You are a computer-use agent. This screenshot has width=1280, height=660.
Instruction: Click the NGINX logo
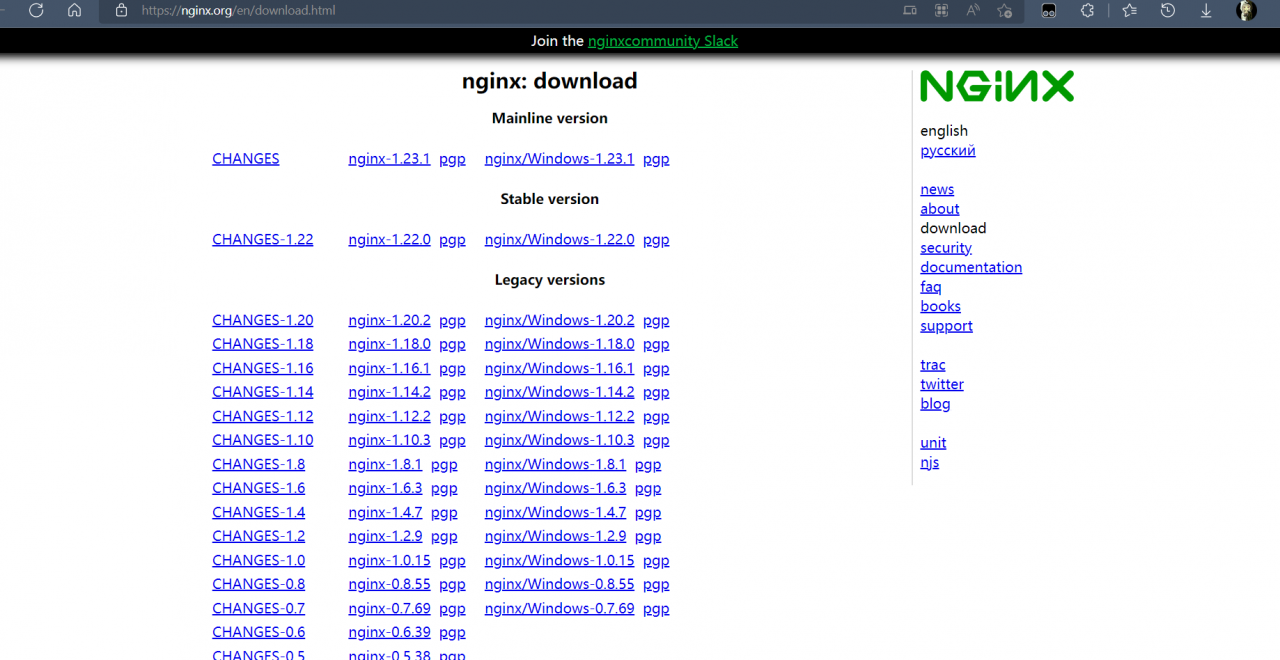[997, 86]
